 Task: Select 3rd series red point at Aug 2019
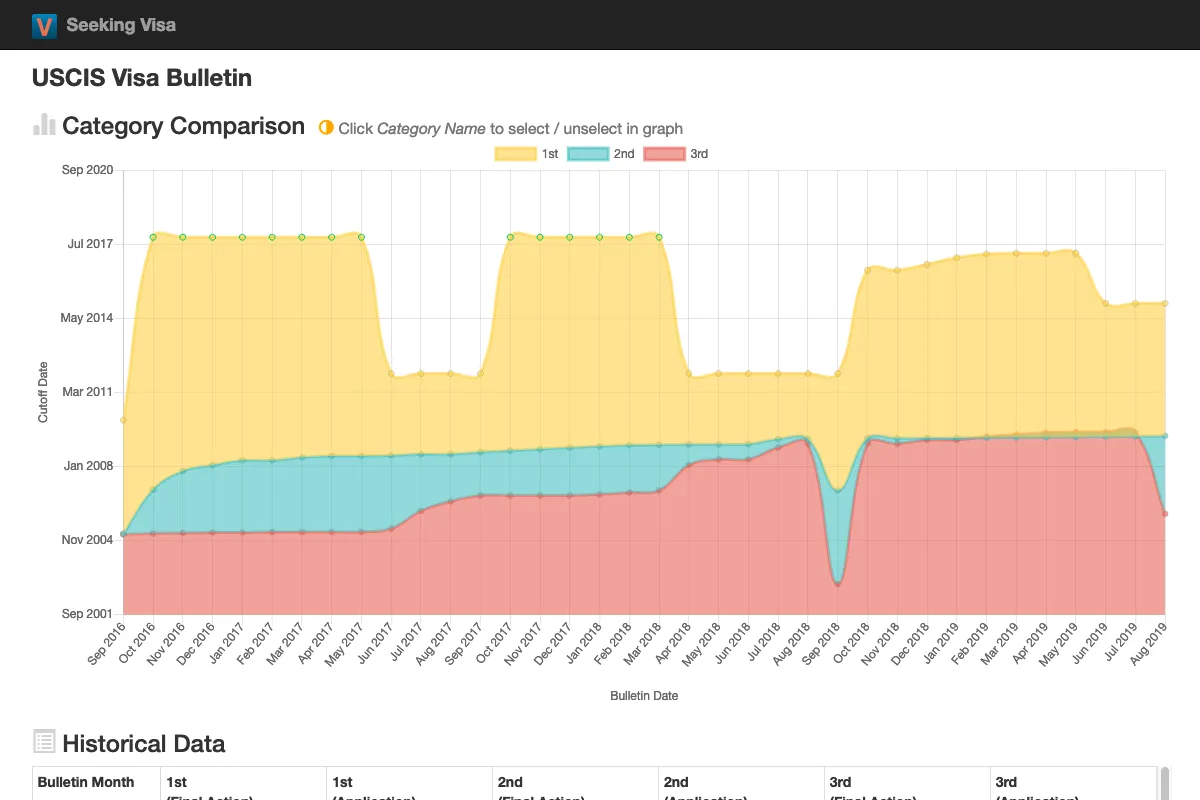[x=1166, y=514]
